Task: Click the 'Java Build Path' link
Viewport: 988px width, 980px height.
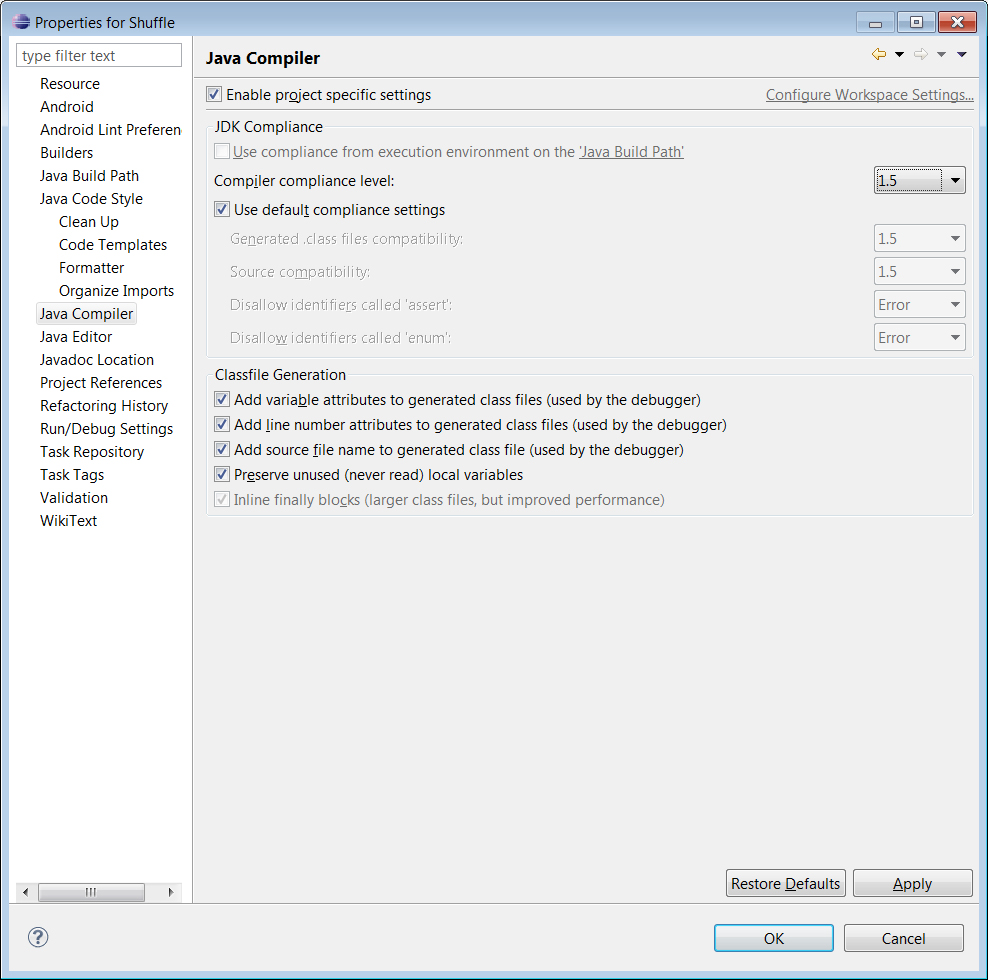Action: pyautogui.click(x=631, y=150)
